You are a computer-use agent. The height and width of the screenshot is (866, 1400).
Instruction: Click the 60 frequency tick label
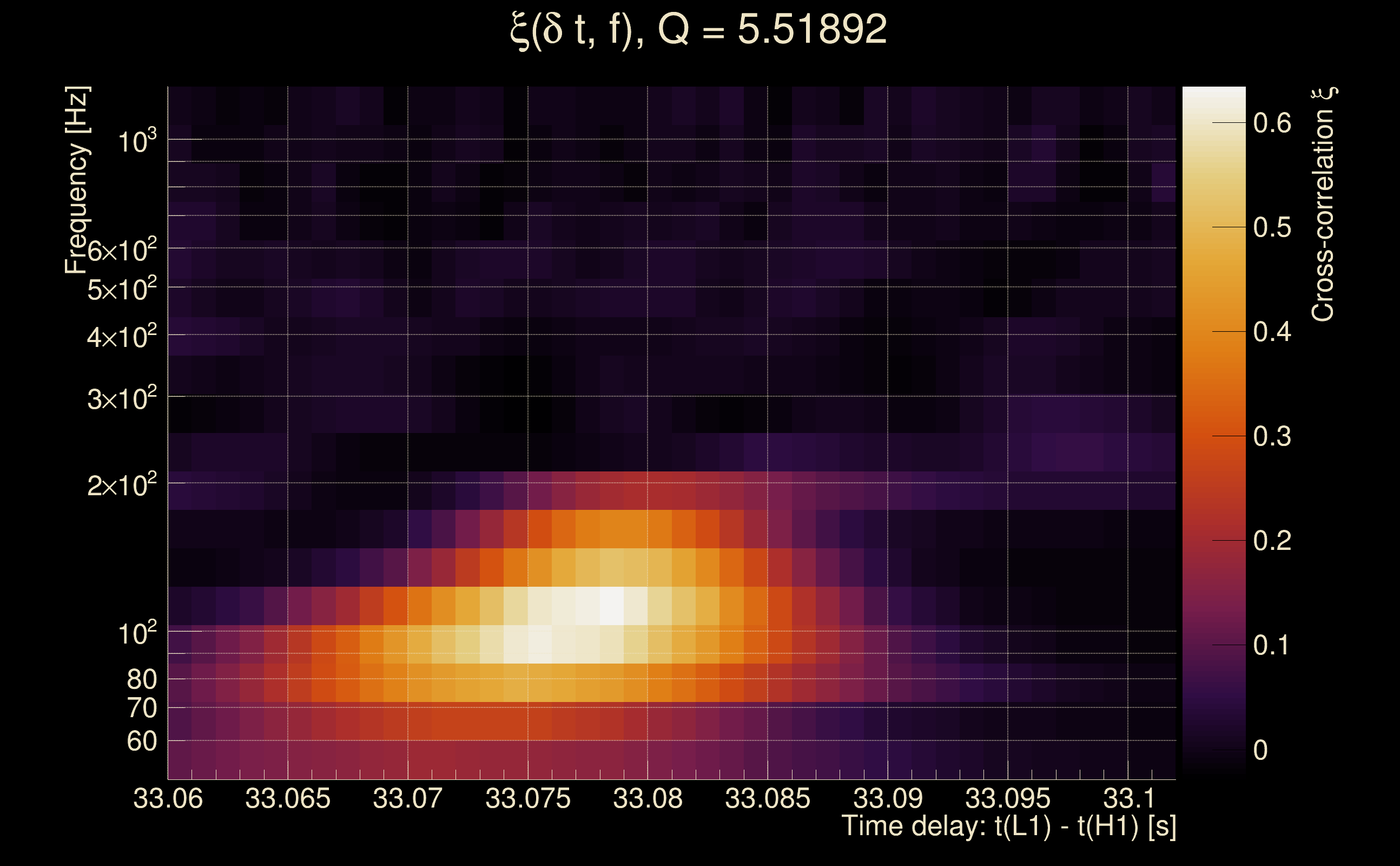pyautogui.click(x=141, y=741)
